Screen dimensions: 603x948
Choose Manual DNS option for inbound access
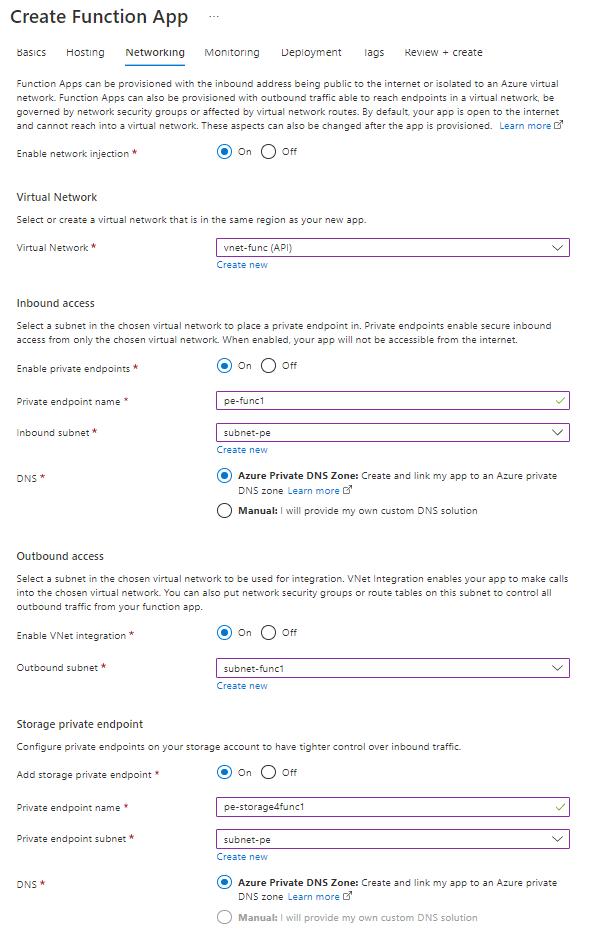pyautogui.click(x=225, y=511)
